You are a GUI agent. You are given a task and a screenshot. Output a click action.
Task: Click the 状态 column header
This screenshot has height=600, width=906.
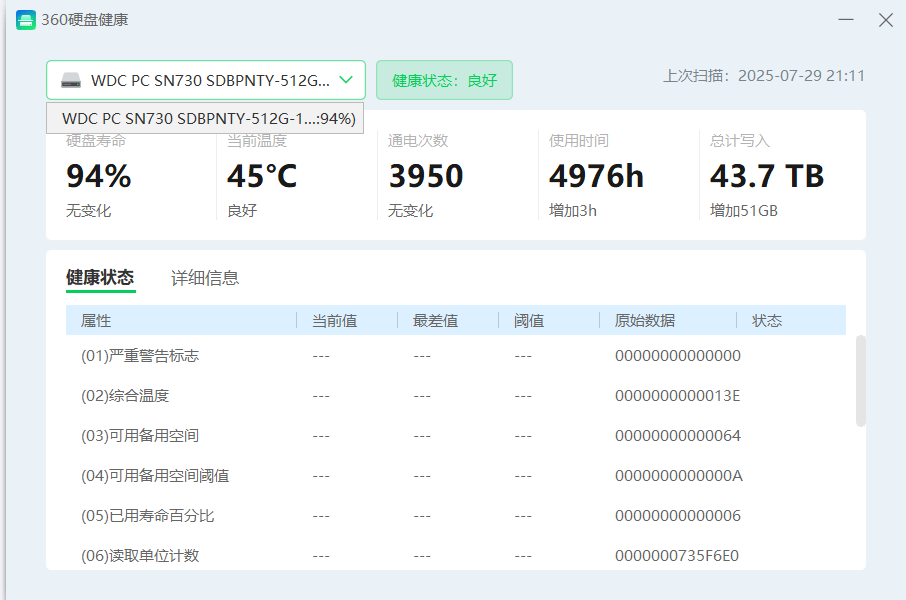pyautogui.click(x=767, y=321)
